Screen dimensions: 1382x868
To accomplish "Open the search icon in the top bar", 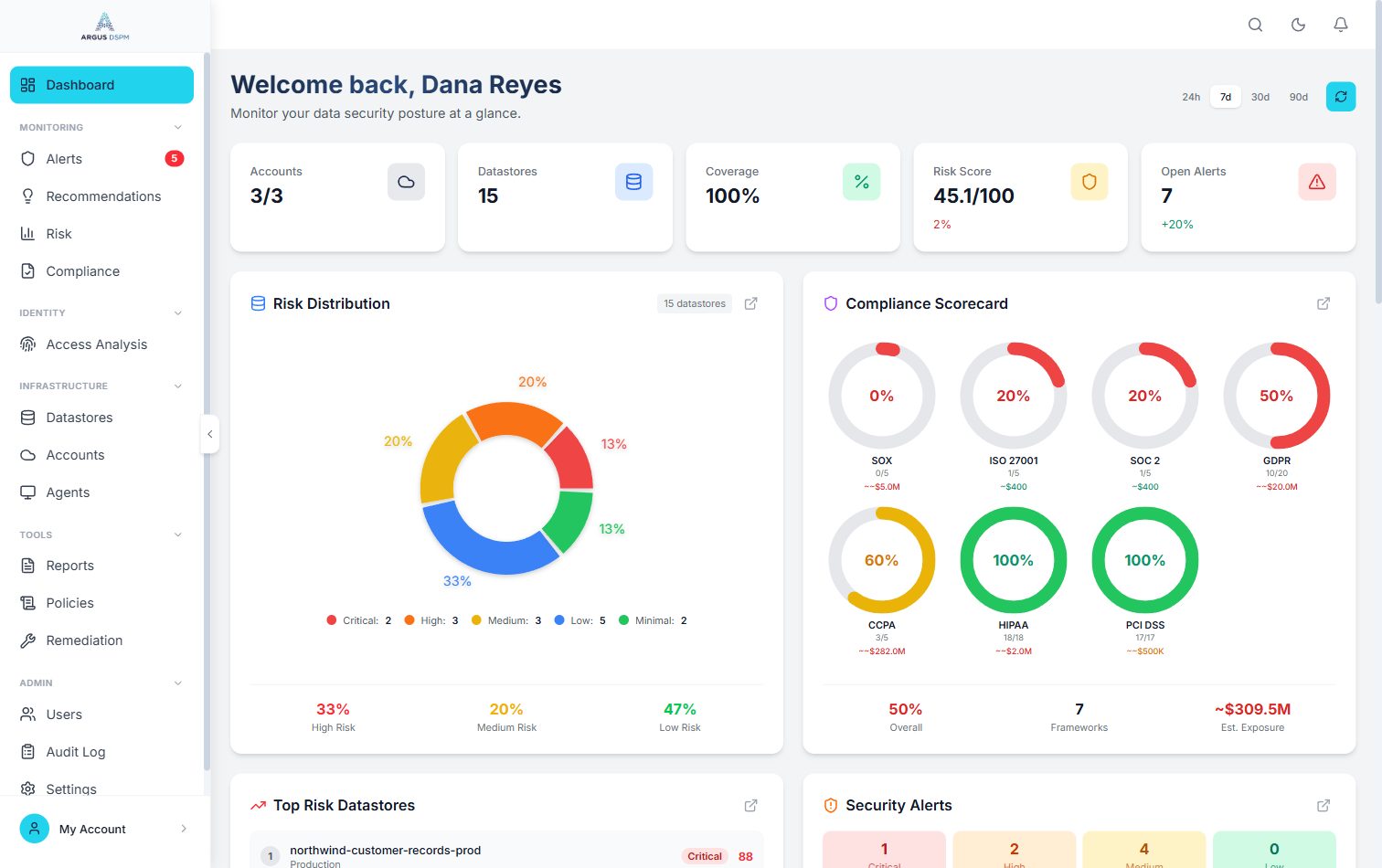I will [1255, 25].
